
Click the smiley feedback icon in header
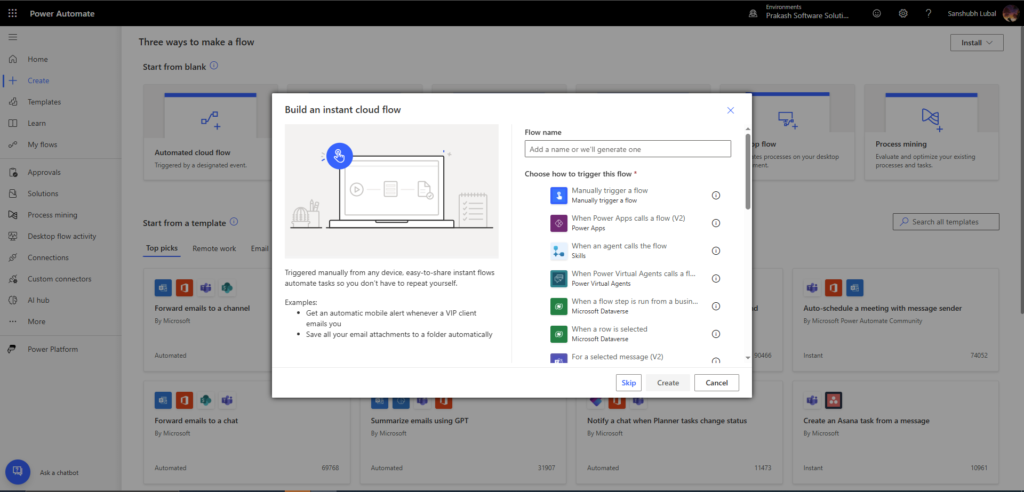pos(876,13)
